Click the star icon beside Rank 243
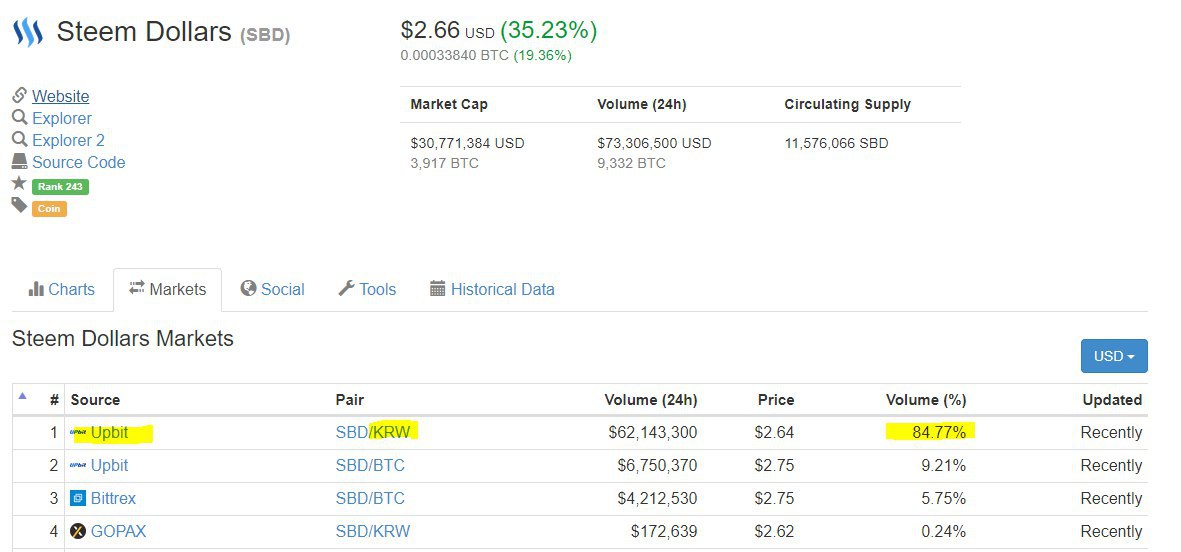This screenshot has width=1181, height=552. pyautogui.click(x=19, y=183)
